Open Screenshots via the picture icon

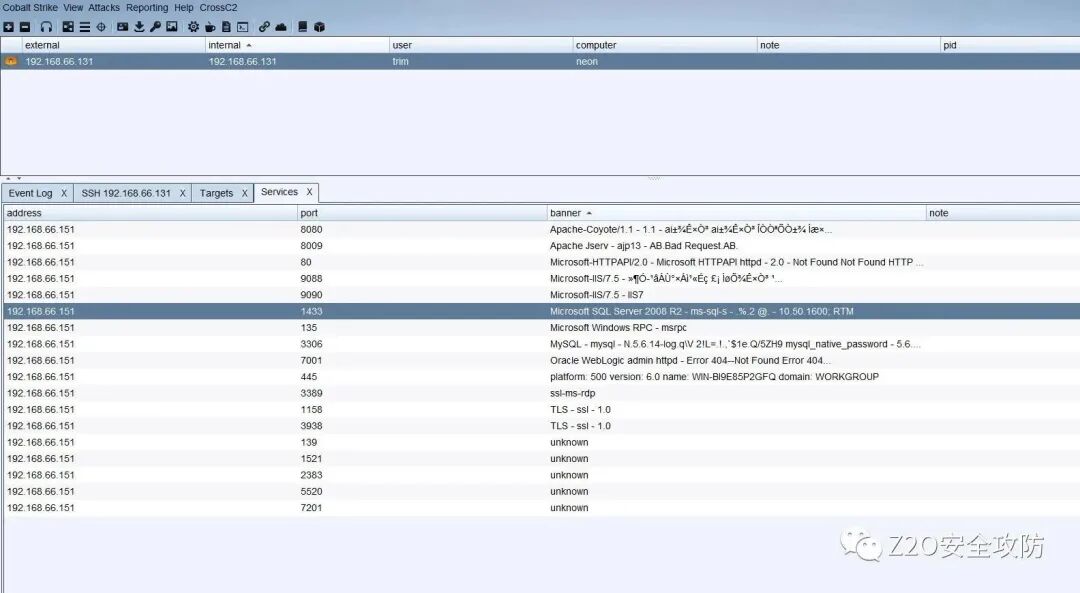pyautogui.click(x=172, y=27)
